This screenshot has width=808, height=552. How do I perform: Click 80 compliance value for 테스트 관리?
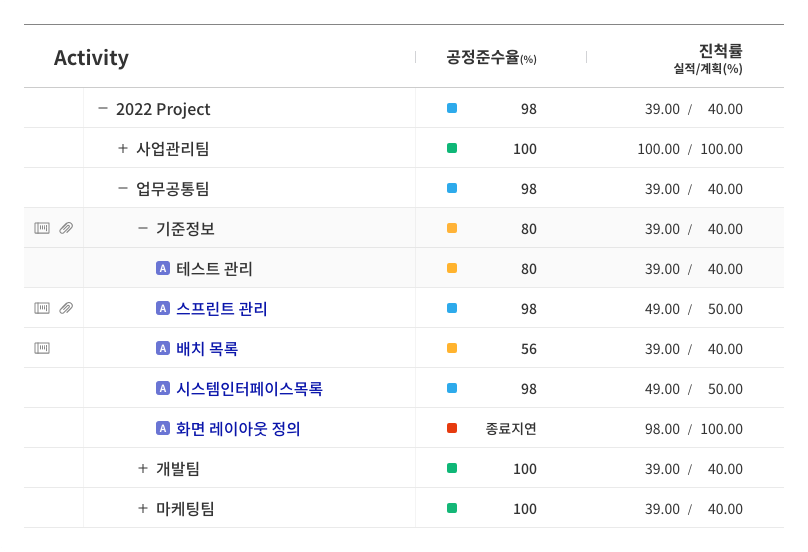tap(529, 269)
